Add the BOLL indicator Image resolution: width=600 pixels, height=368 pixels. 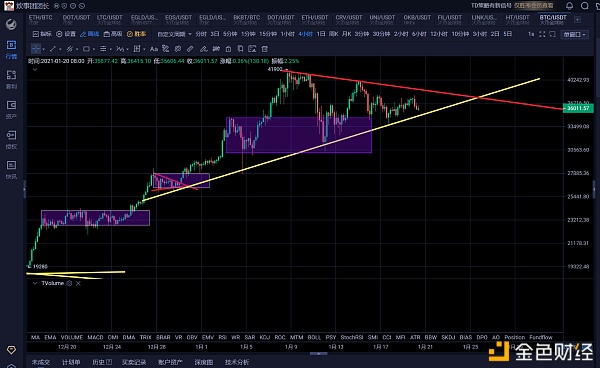click(314, 337)
